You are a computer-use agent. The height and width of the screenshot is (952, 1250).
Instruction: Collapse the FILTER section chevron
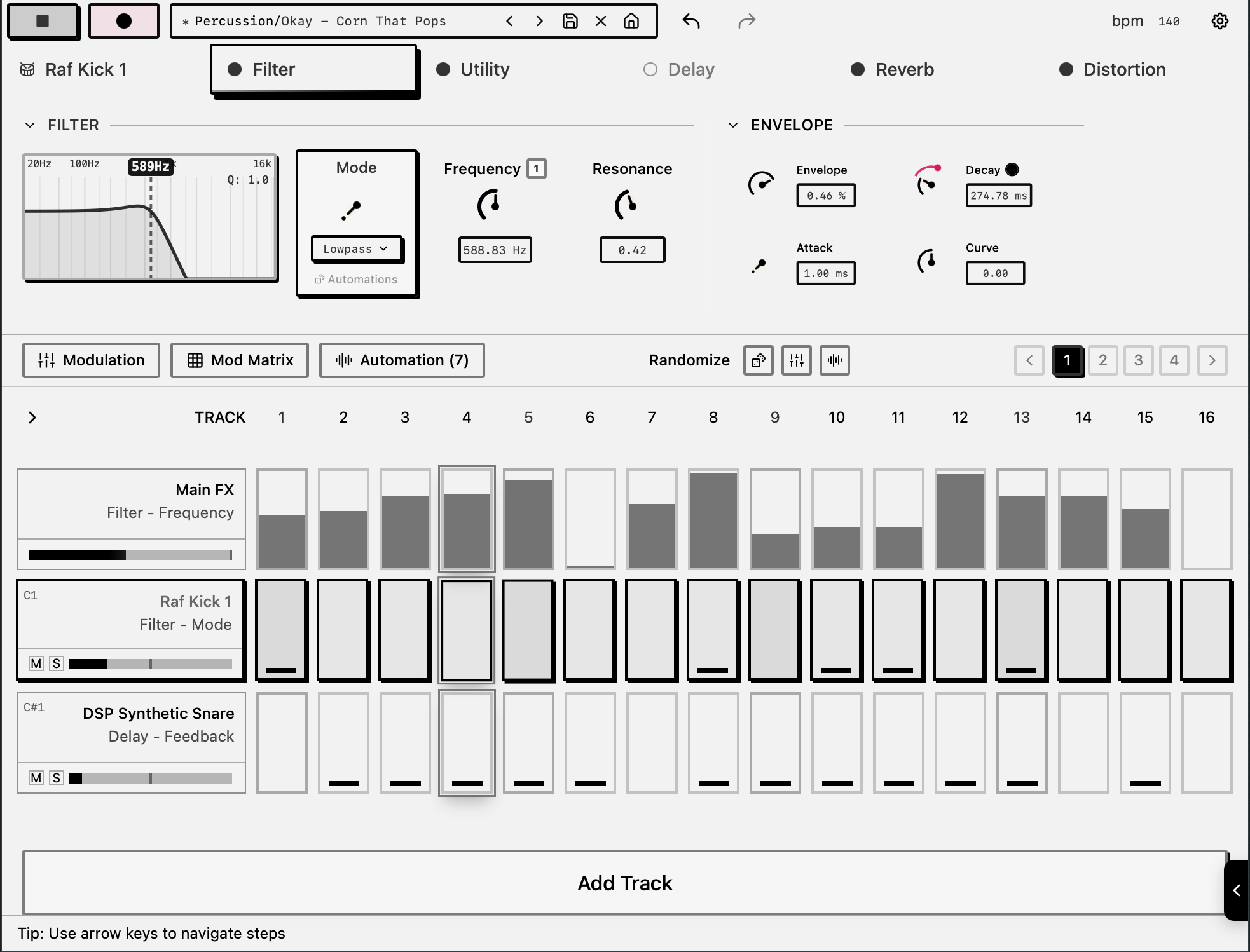click(30, 125)
